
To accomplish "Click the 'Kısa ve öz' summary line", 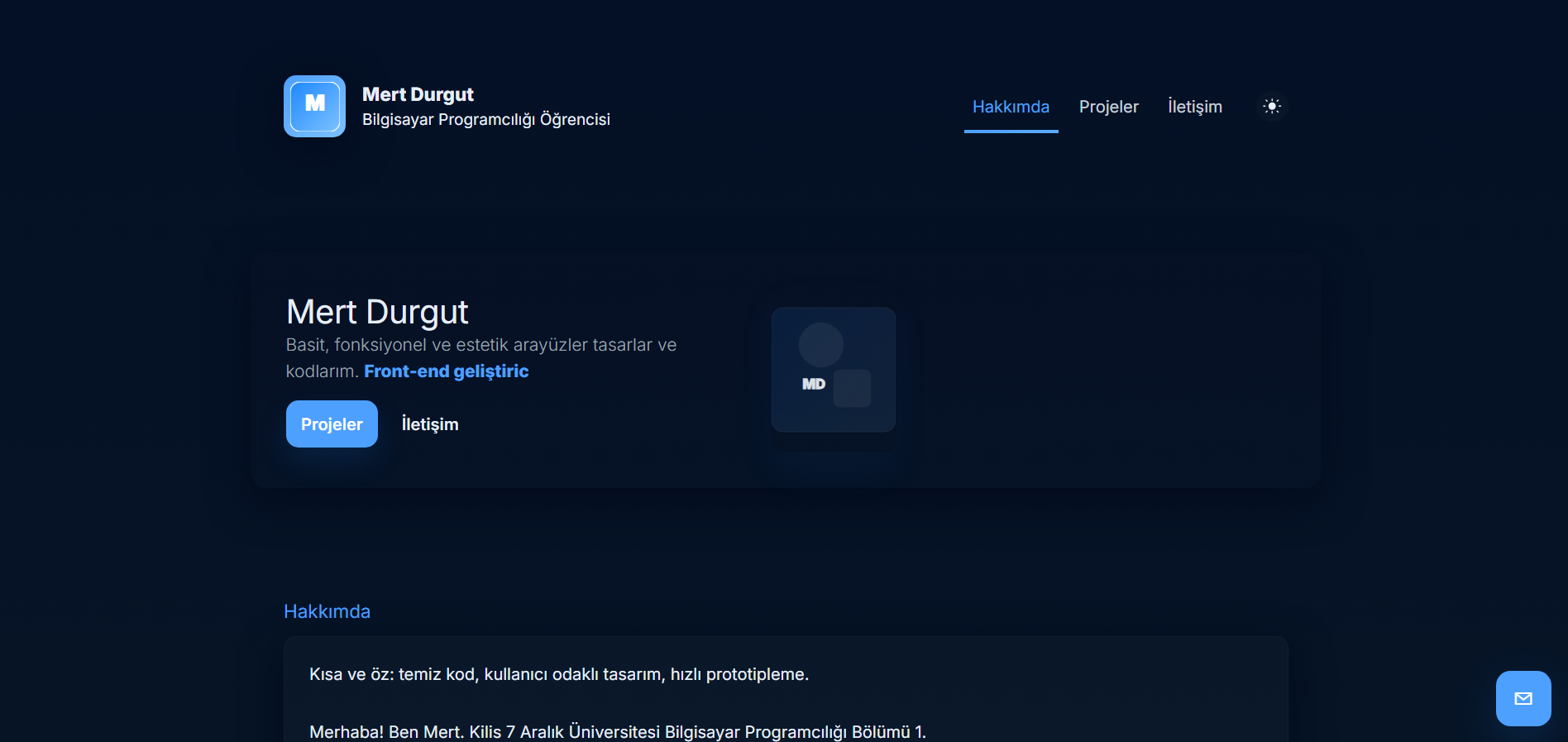I will point(558,674).
